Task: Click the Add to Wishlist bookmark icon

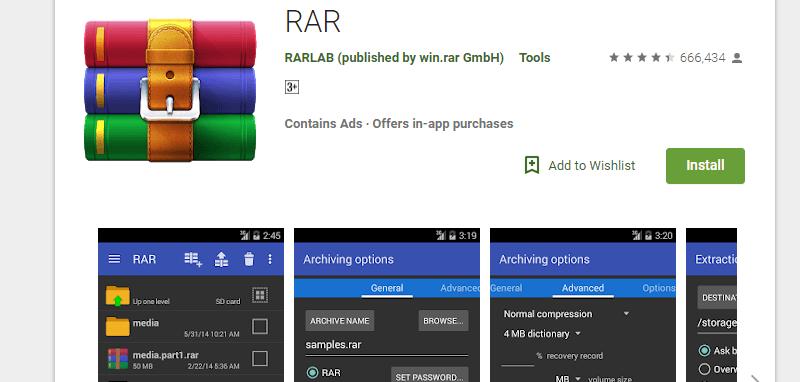Action: pos(532,165)
